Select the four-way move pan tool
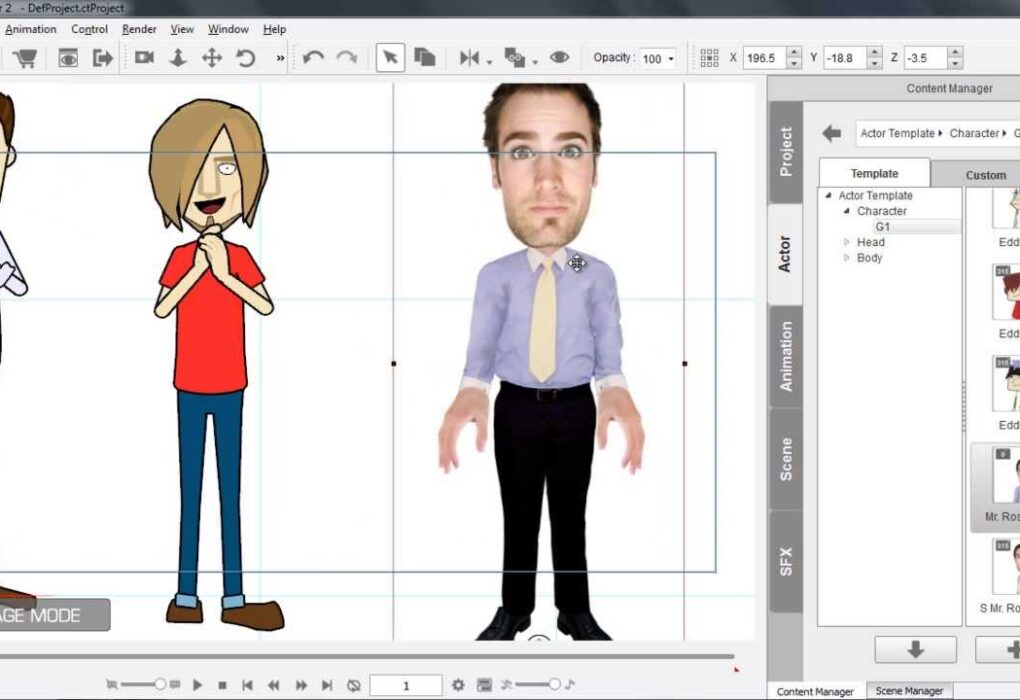Viewport: 1020px width, 700px height. [212, 58]
